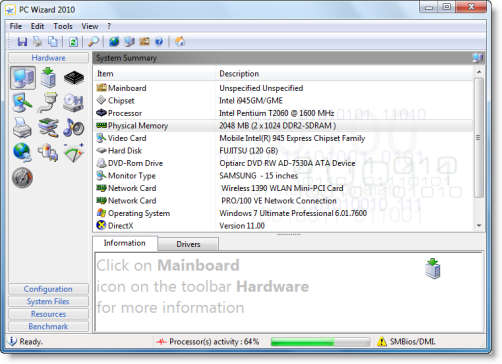Click the Mainboard icon in the Information pane
The height and width of the screenshot is (364, 502).
tap(433, 269)
